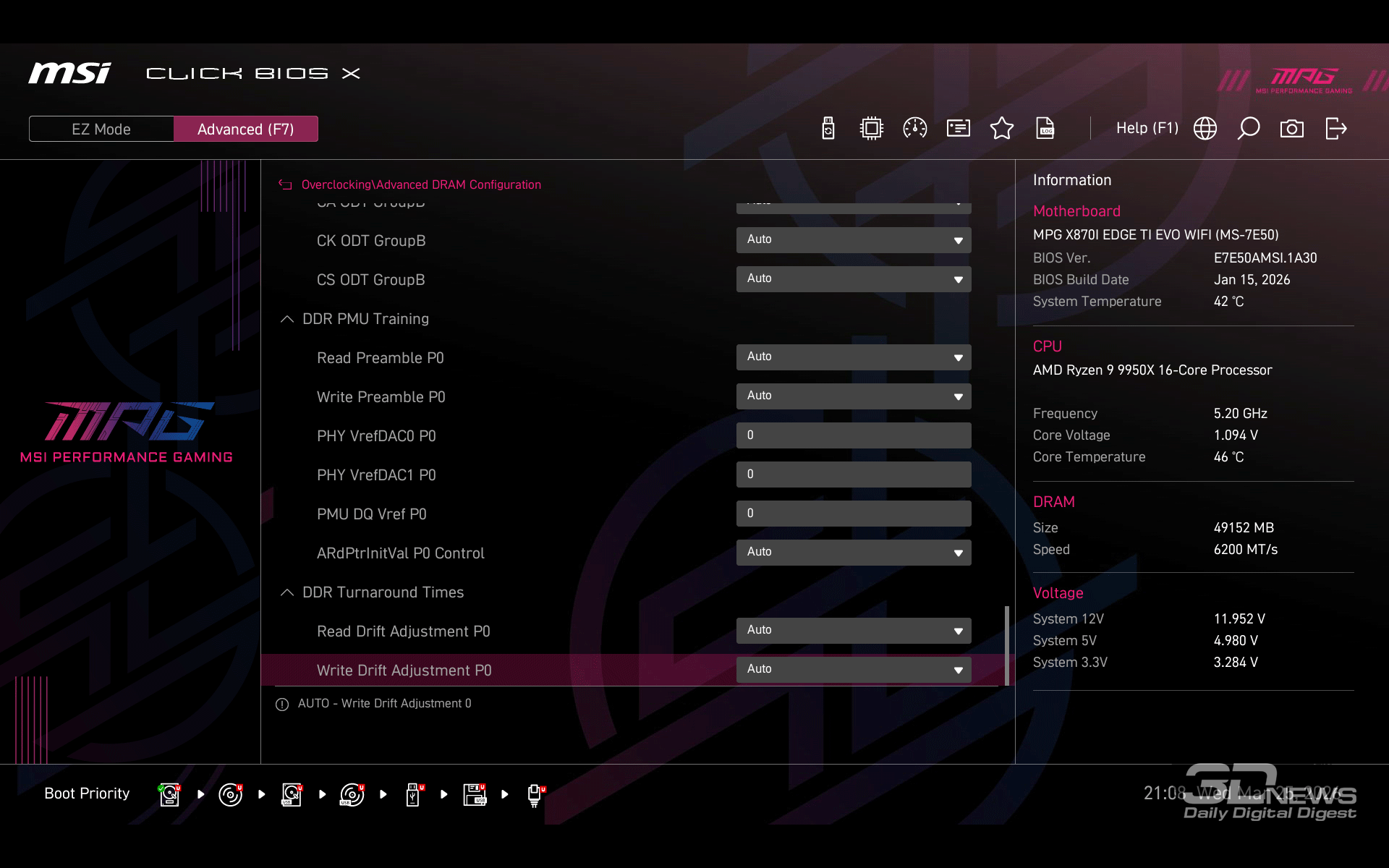Click the Help (F1) button
The height and width of the screenshot is (868, 1389).
[x=1147, y=128]
